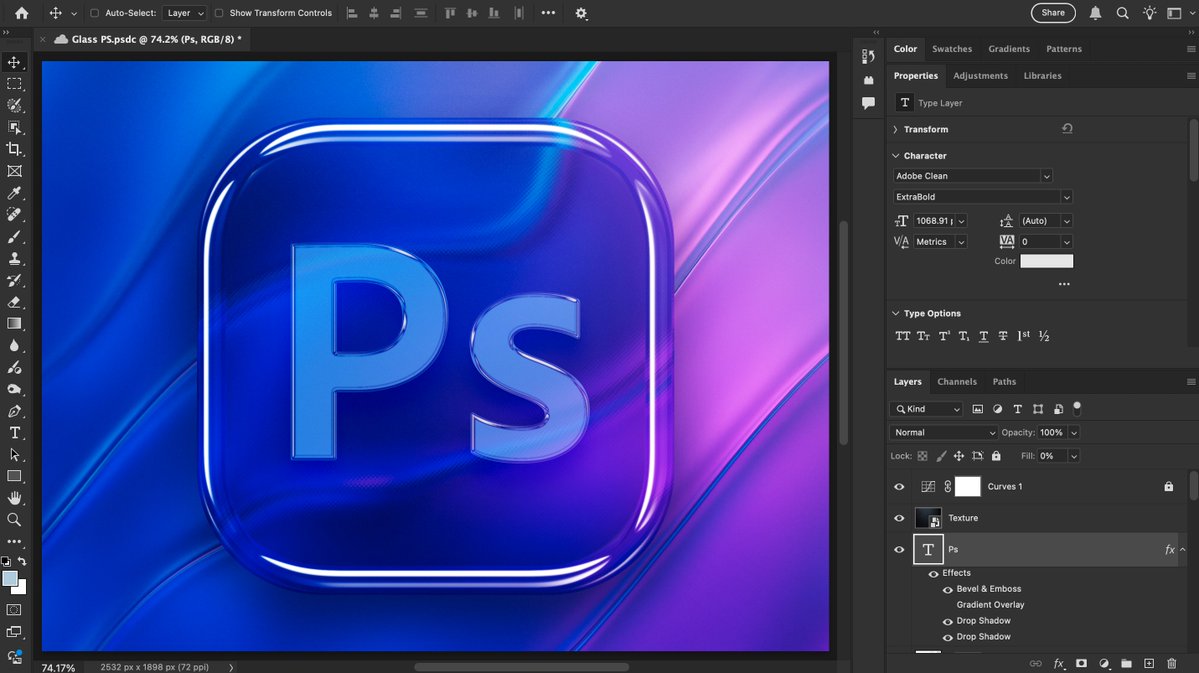Show more Character options ellipsis
Viewport: 1199px width, 673px height.
tap(1064, 284)
